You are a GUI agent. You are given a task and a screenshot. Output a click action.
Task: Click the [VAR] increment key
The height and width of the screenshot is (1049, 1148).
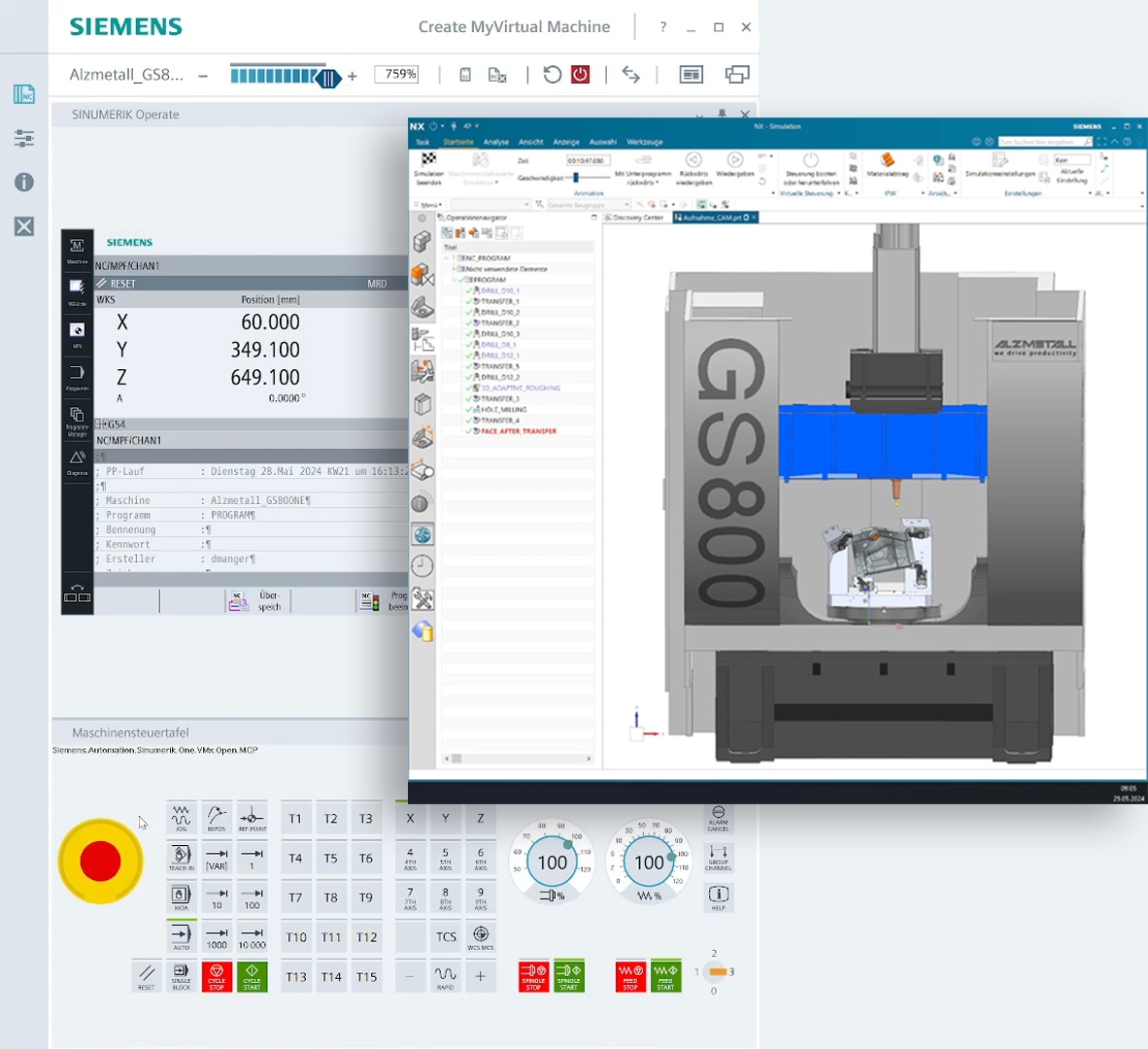(x=217, y=858)
